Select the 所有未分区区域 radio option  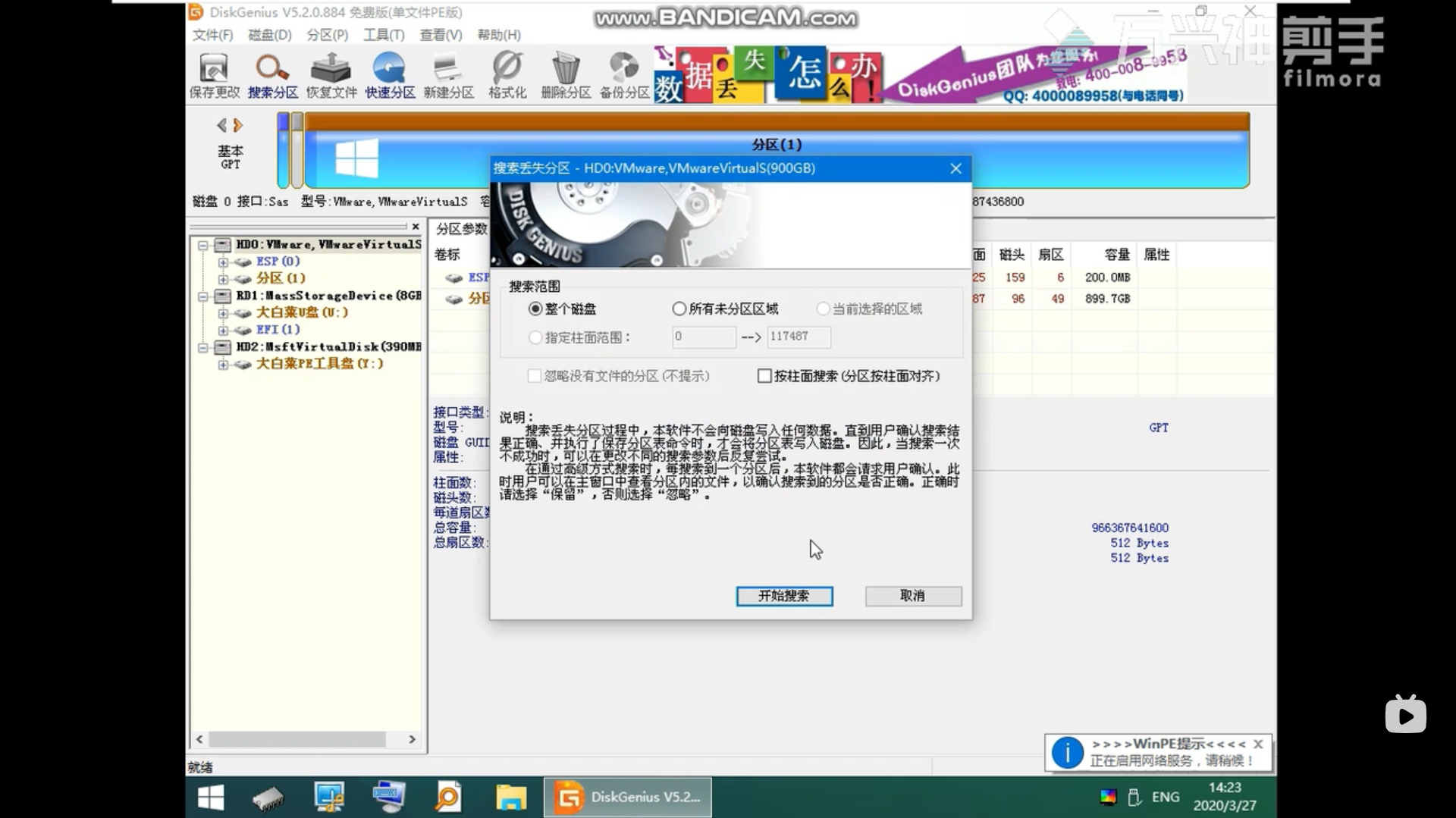[x=679, y=309]
